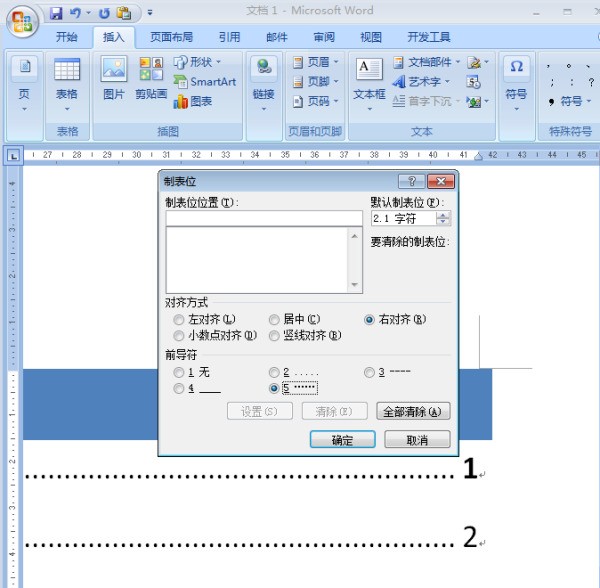Cancel the dialog with 取消
This screenshot has width=600, height=588.
[x=417, y=440]
